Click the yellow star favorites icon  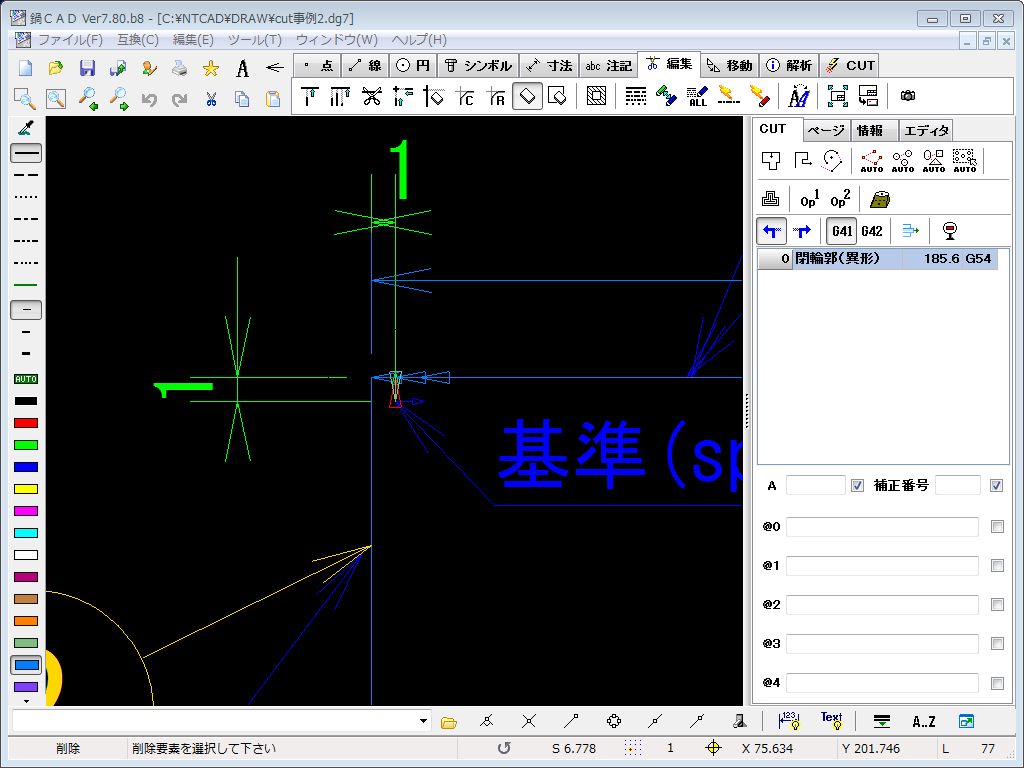pos(210,68)
